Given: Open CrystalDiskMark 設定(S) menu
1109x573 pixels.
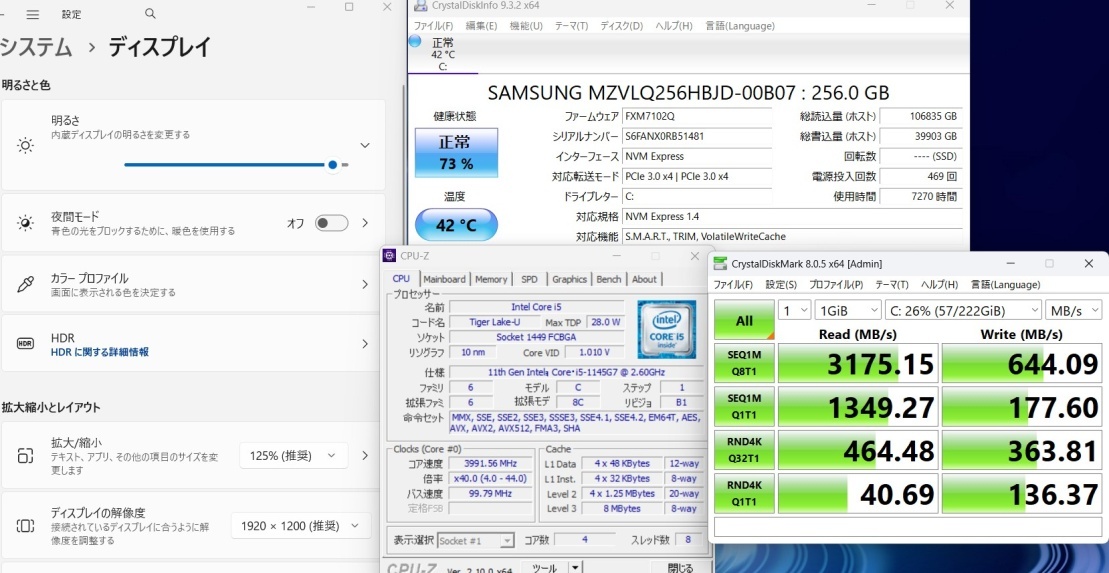Looking at the screenshot, I should (781, 284).
